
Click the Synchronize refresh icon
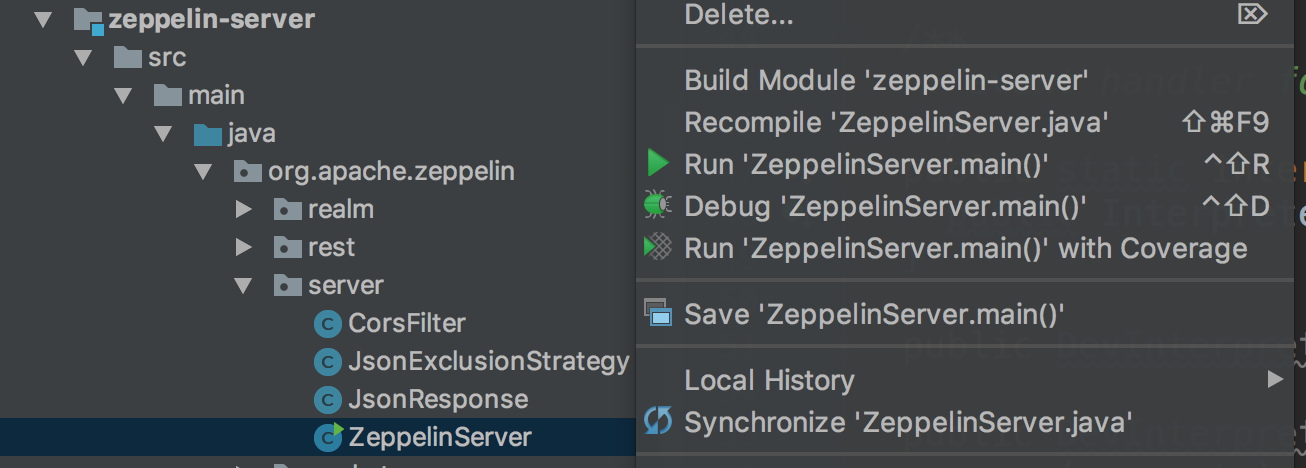pos(657,422)
